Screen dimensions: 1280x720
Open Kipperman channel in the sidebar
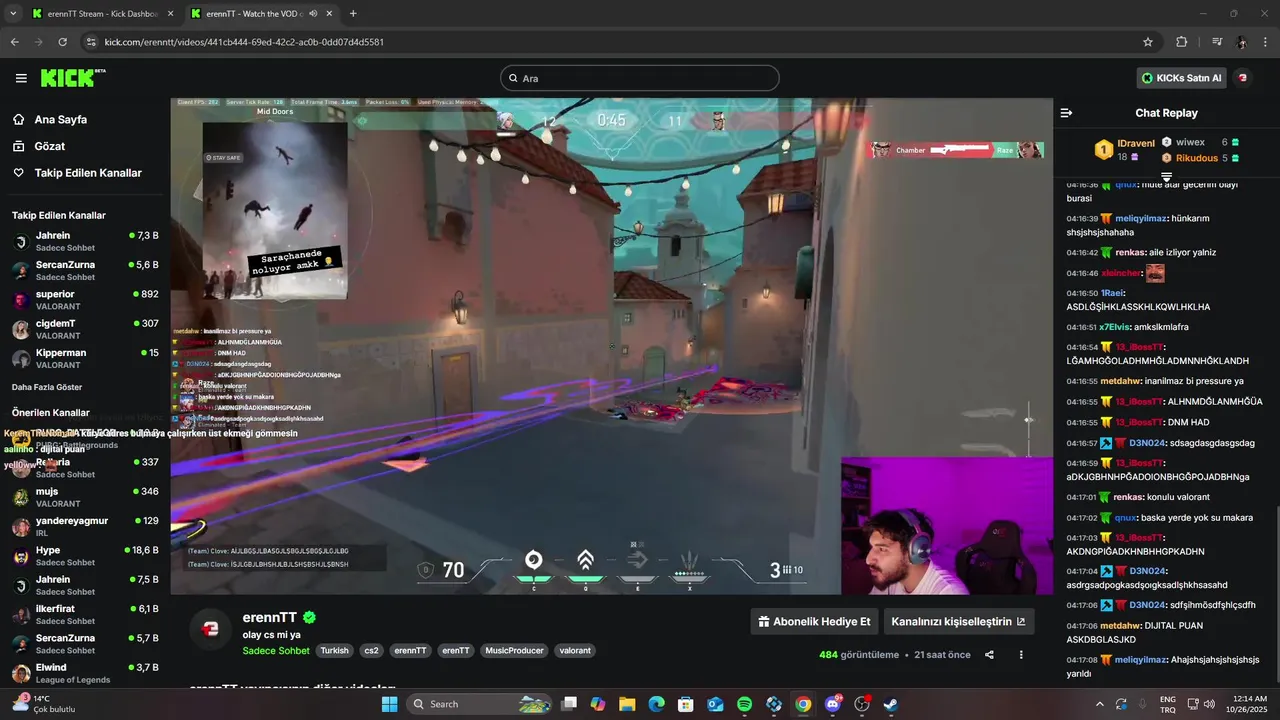pyautogui.click(x=85, y=358)
